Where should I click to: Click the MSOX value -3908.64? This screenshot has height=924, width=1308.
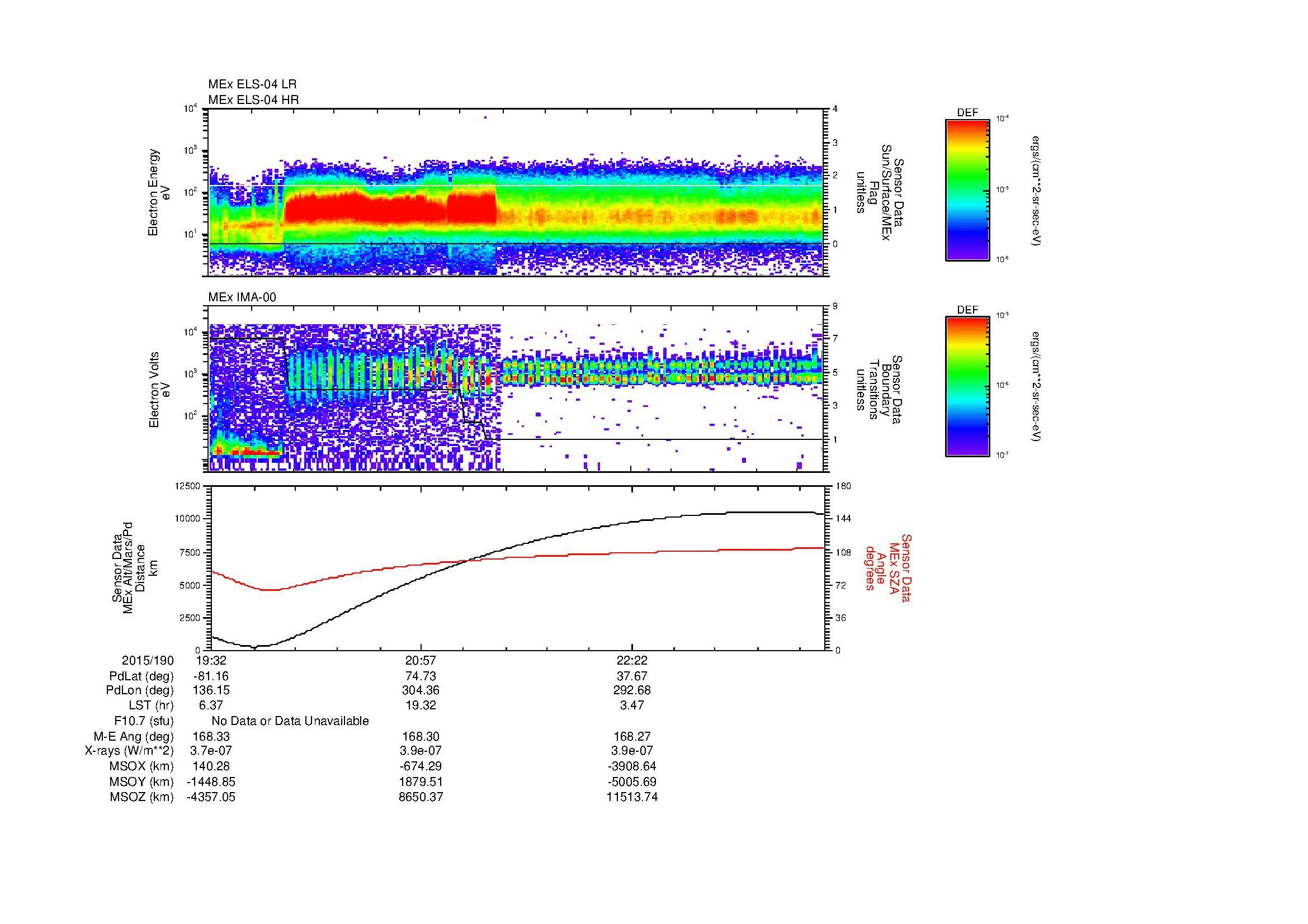[x=632, y=766]
